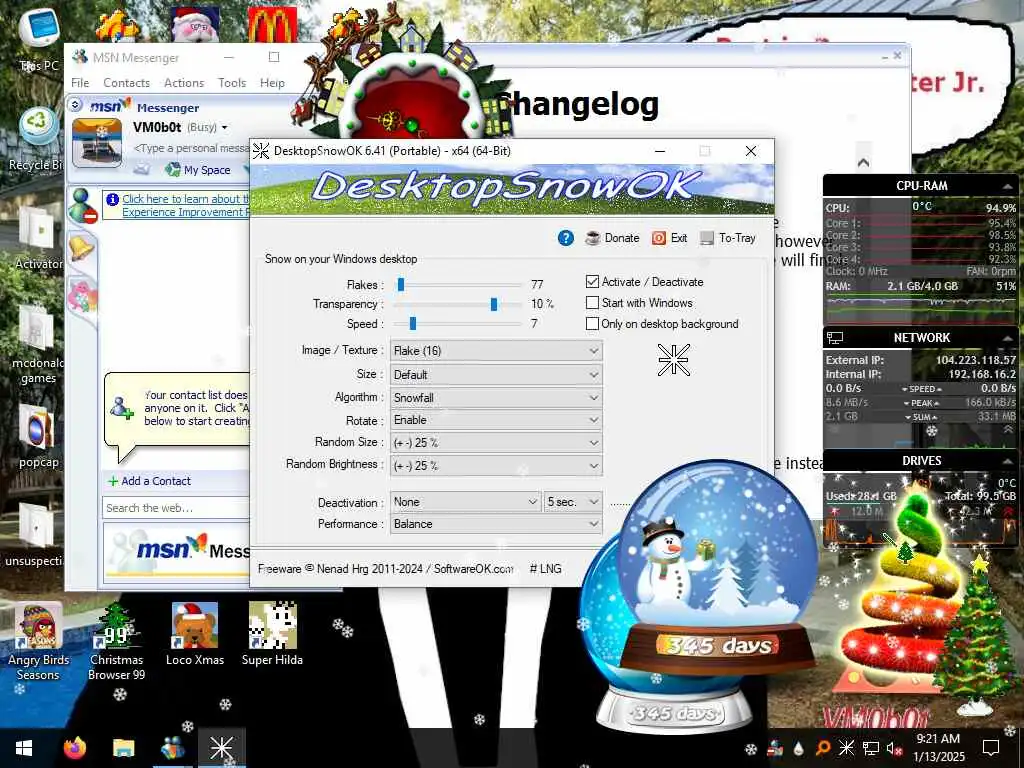Viewport: 1024px width, 768px height.
Task: Adjust the Transparency slider handle
Action: point(494,304)
